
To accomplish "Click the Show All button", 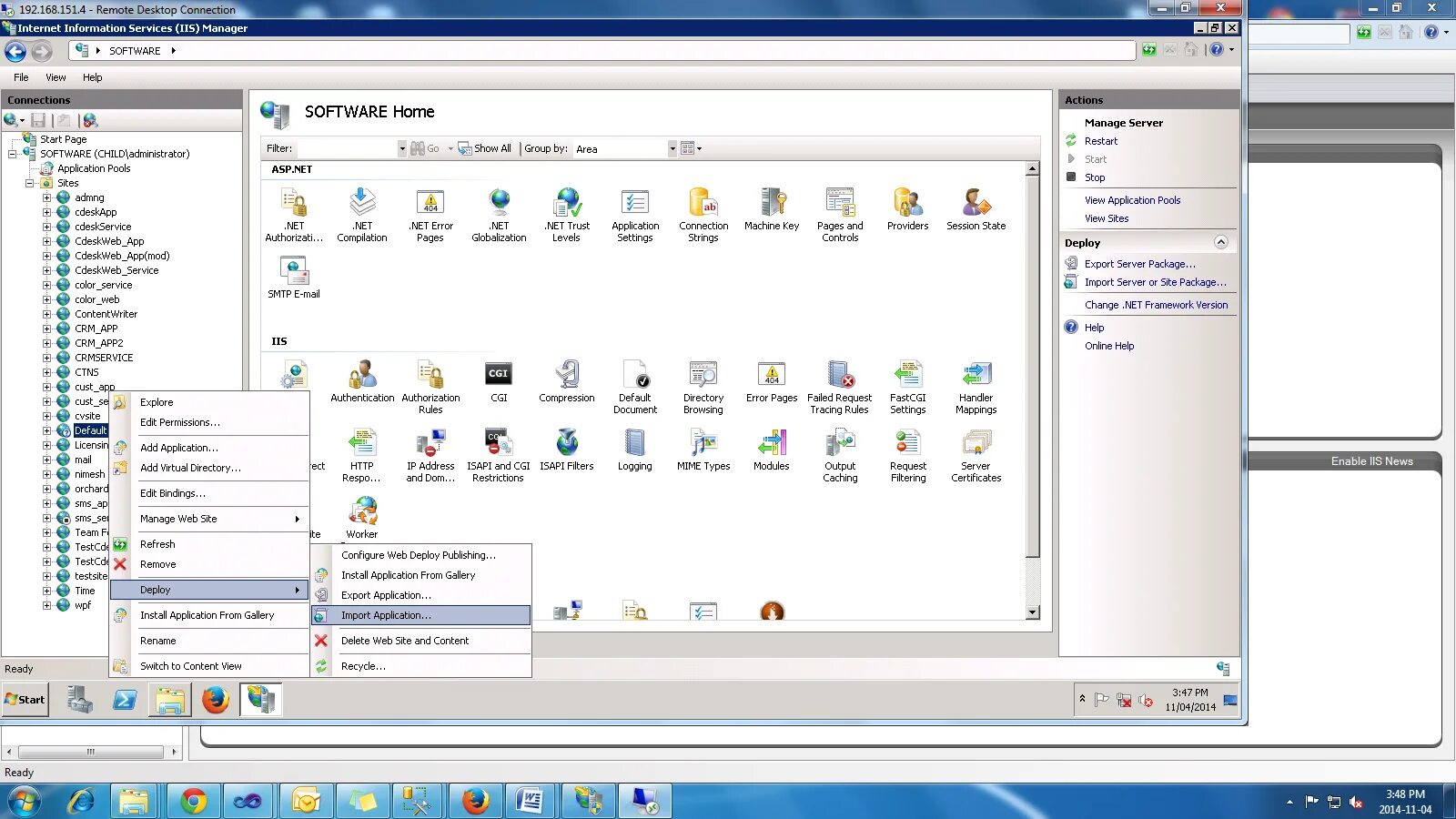I will [484, 148].
